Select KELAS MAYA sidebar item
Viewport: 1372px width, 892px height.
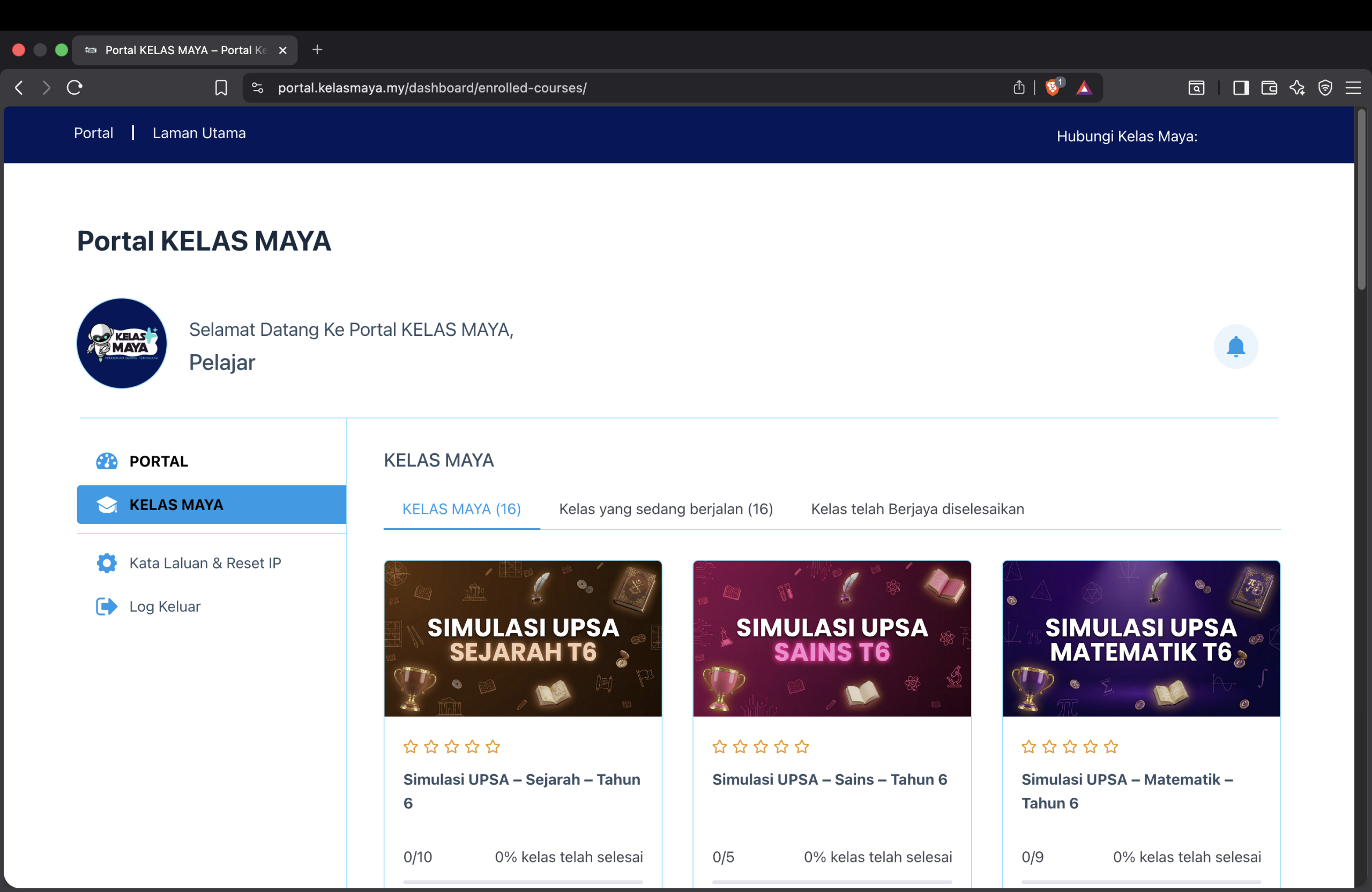212,504
